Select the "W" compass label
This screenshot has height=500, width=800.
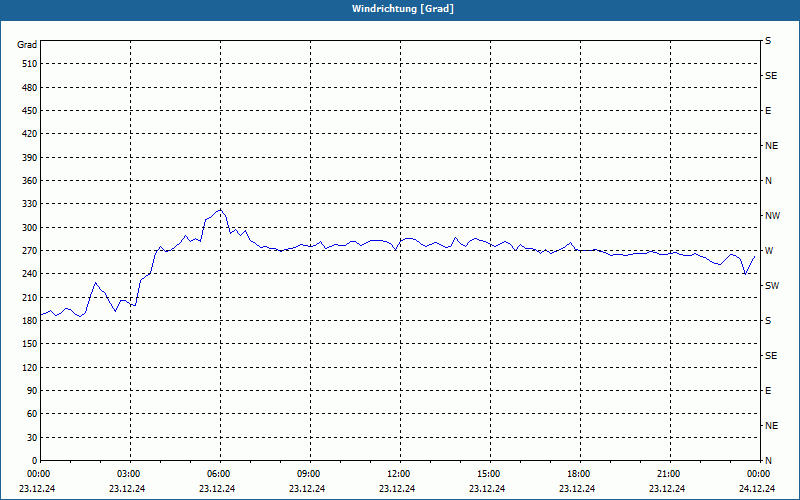click(769, 251)
